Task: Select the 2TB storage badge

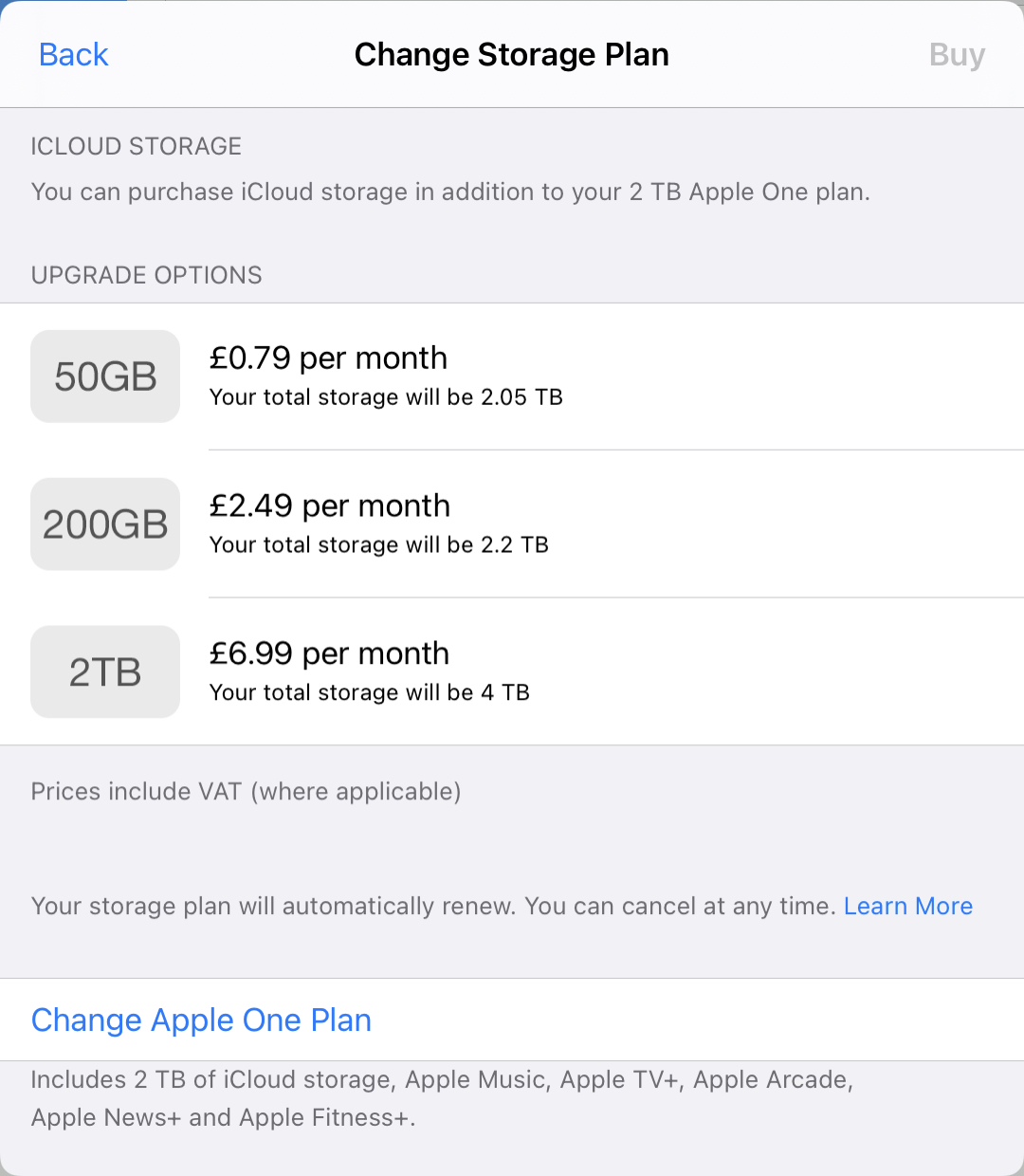Action: 105,672
